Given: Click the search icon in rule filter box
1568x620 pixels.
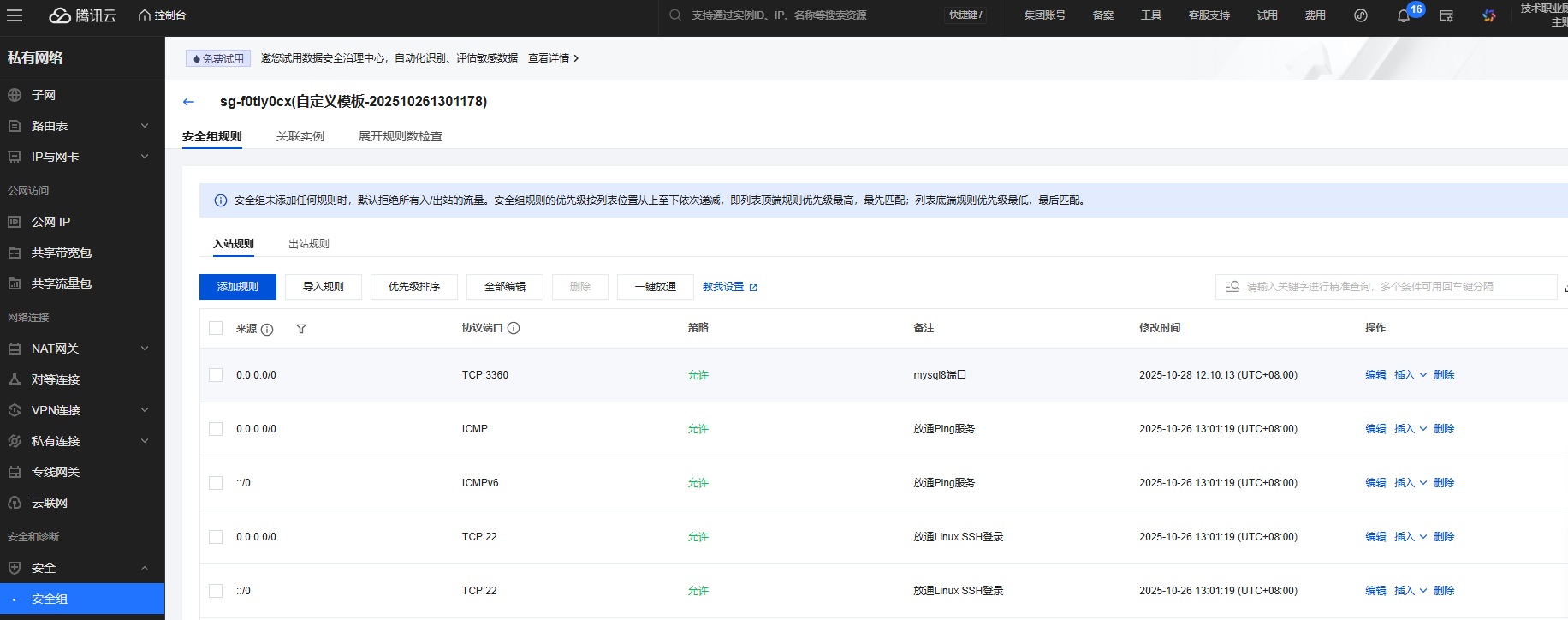Looking at the screenshot, I should pyautogui.click(x=1232, y=287).
